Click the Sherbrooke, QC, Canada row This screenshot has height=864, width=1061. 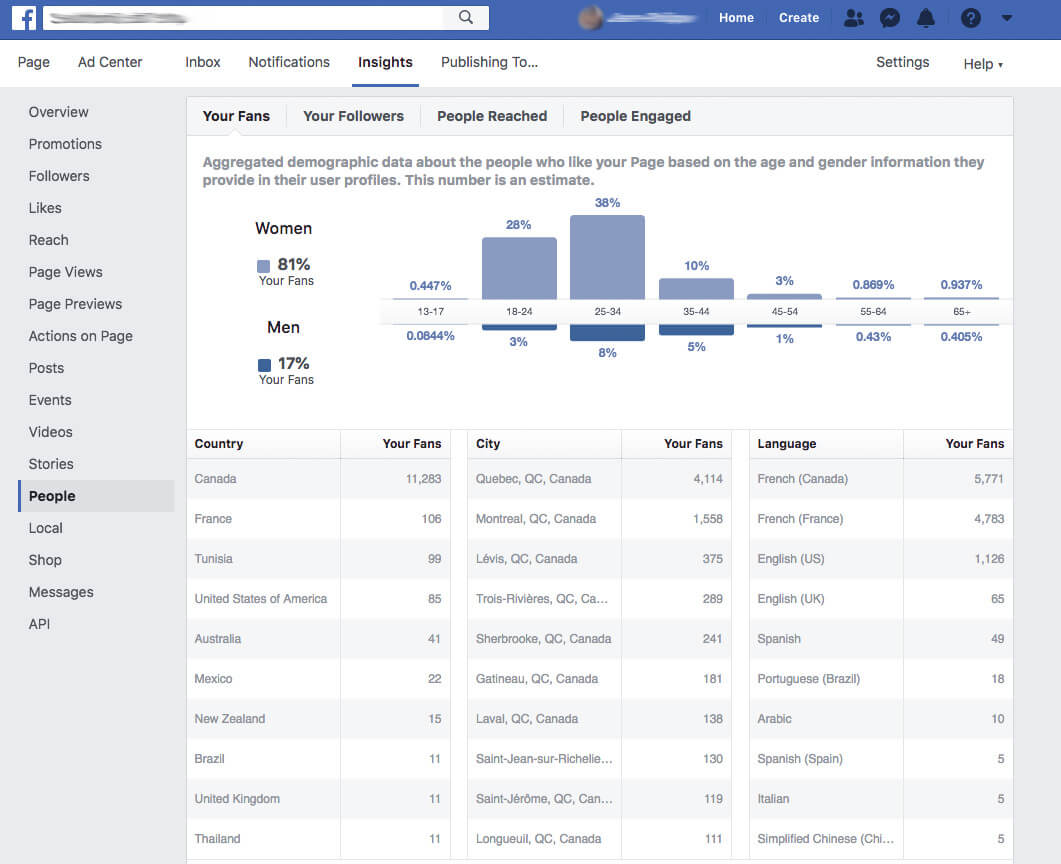pyautogui.click(x=600, y=639)
